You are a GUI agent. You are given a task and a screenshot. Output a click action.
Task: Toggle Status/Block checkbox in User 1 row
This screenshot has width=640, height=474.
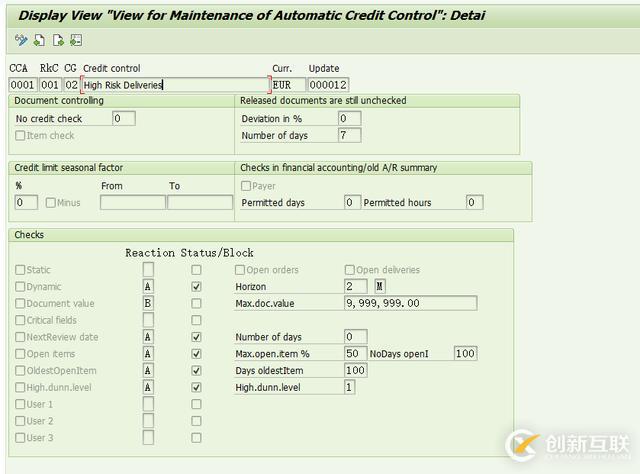coord(196,404)
